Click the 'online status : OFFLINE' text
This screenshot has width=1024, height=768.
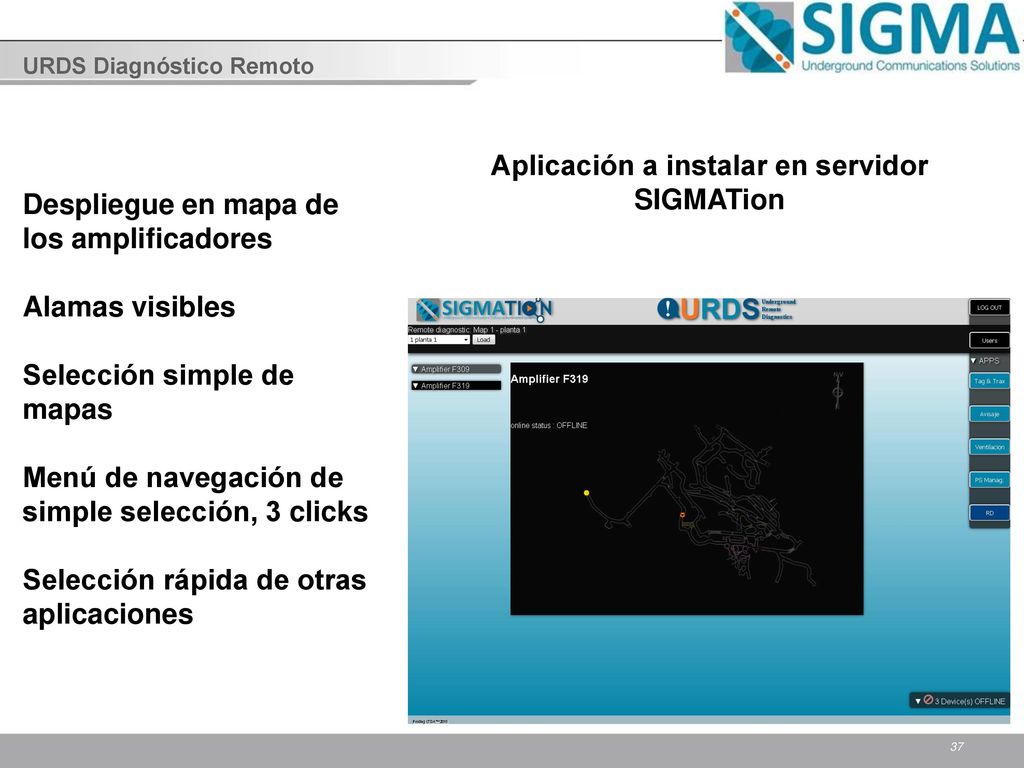549,425
